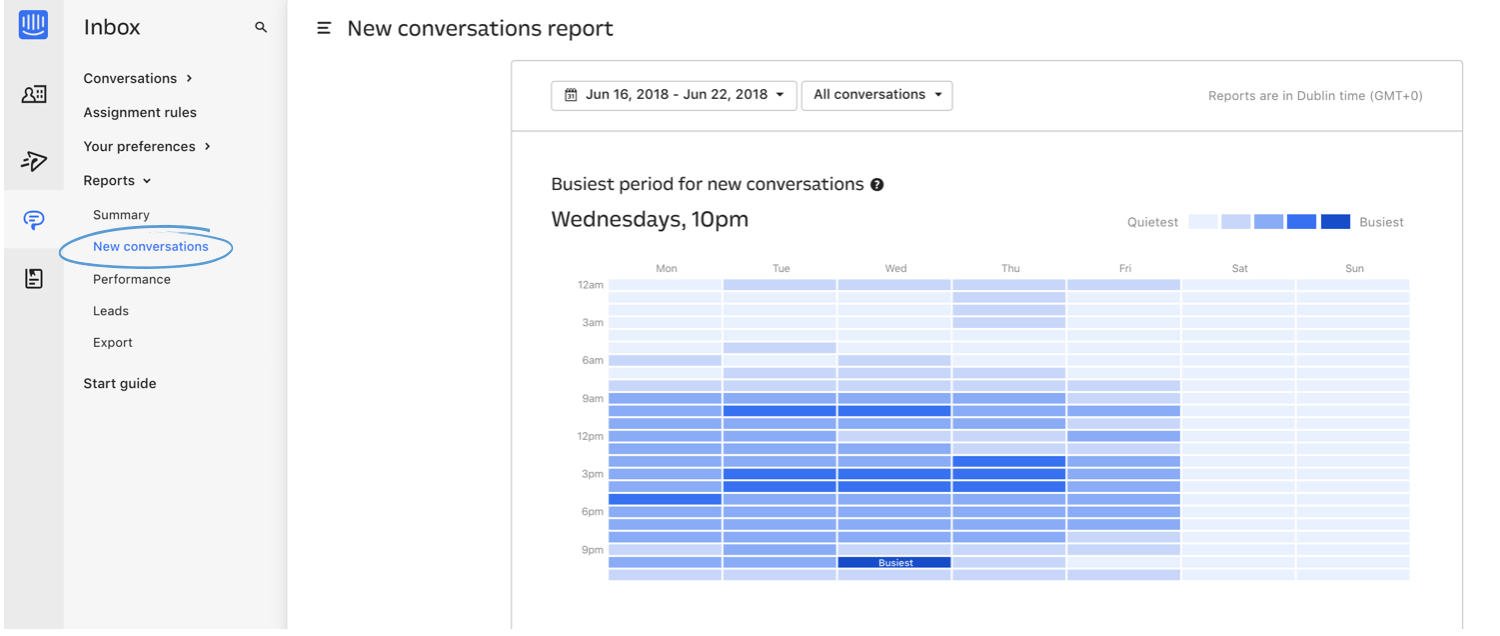Open the Leads report
Image resolution: width=1500 pixels, height=636 pixels.
(111, 311)
